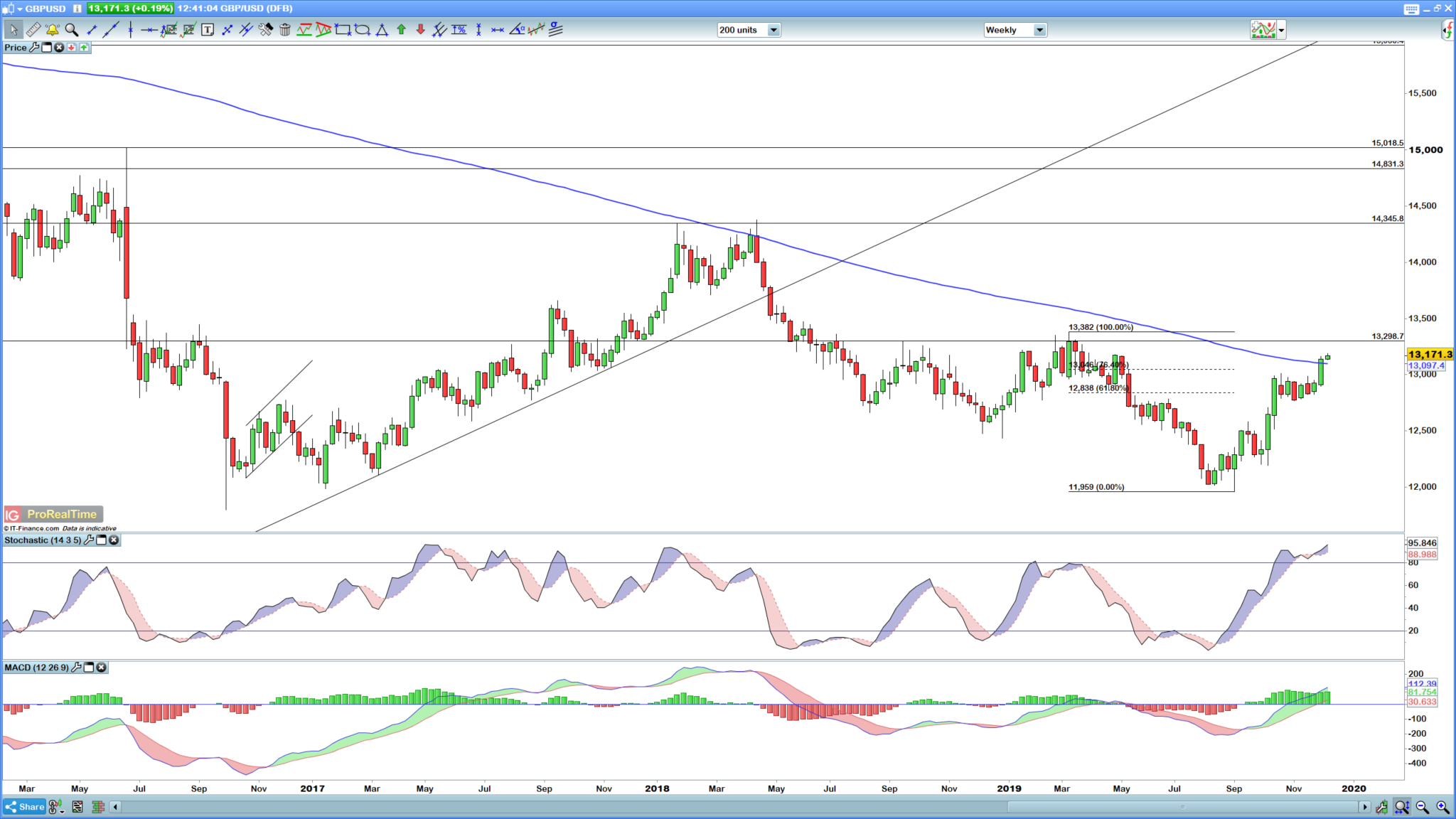This screenshot has width=1456, height=819.
Task: Open the order book depth icon
Action: (98, 807)
